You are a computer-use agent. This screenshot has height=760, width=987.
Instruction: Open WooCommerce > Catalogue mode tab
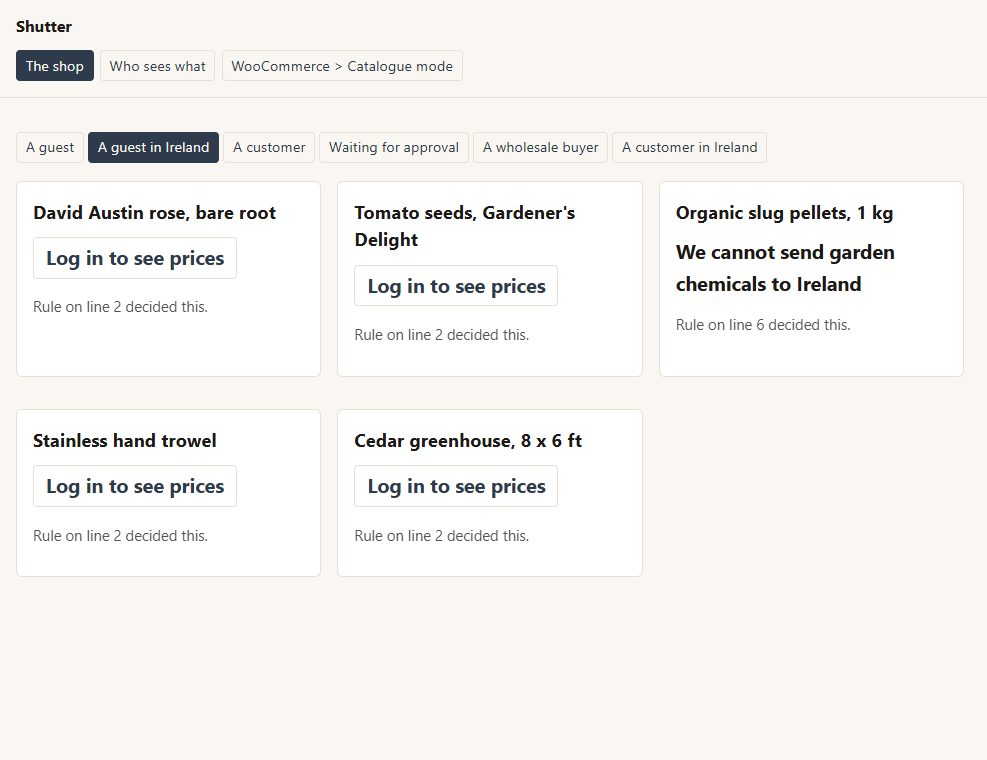click(342, 65)
